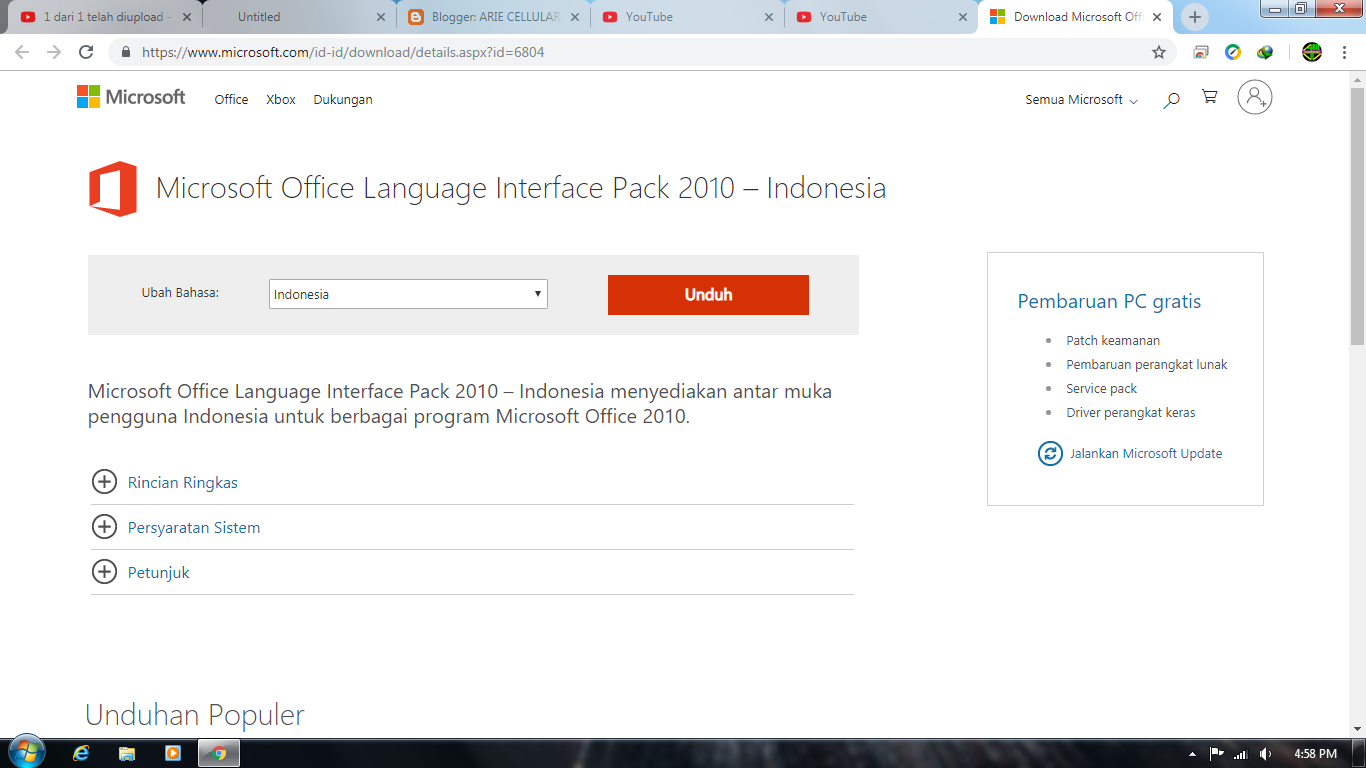
Task: Click the Chrome icon in the taskbar
Action: tap(219, 753)
